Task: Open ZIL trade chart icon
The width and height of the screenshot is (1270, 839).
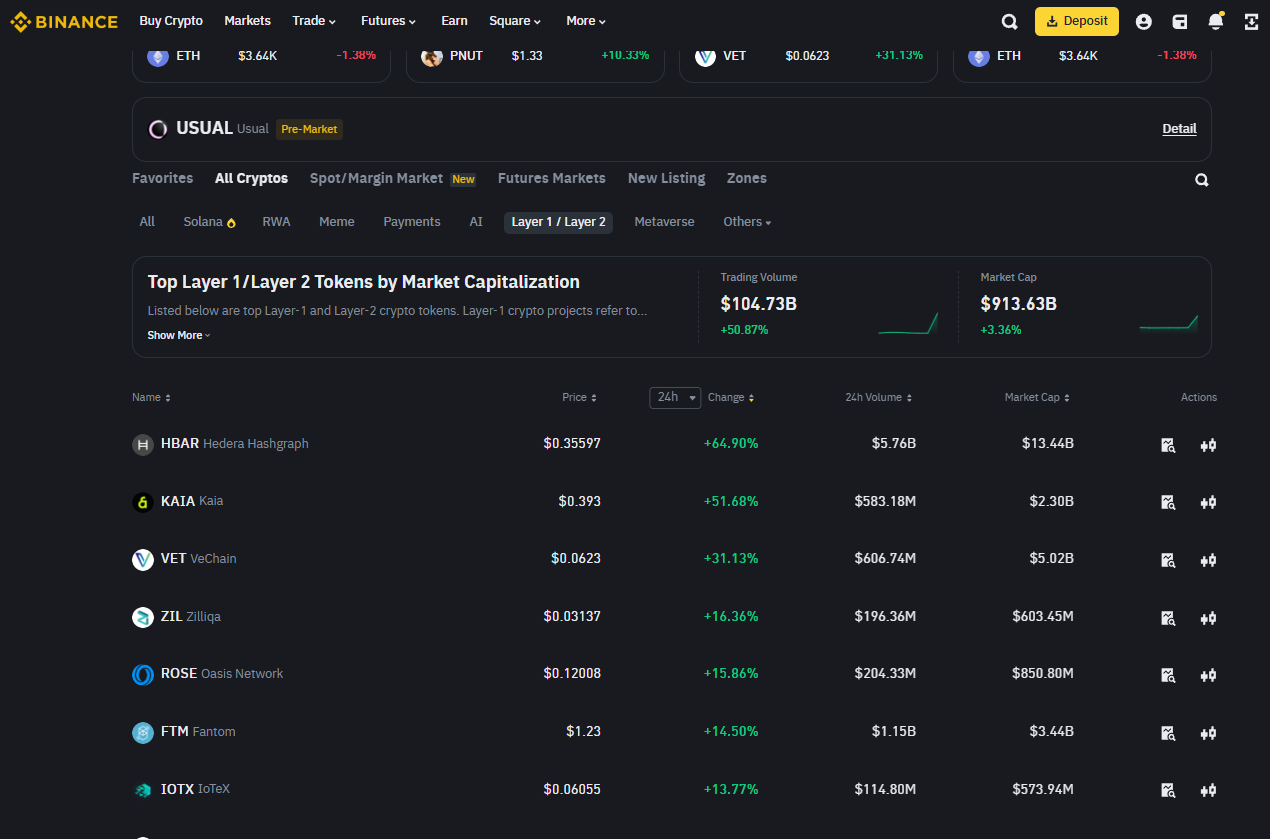Action: [x=1208, y=618]
